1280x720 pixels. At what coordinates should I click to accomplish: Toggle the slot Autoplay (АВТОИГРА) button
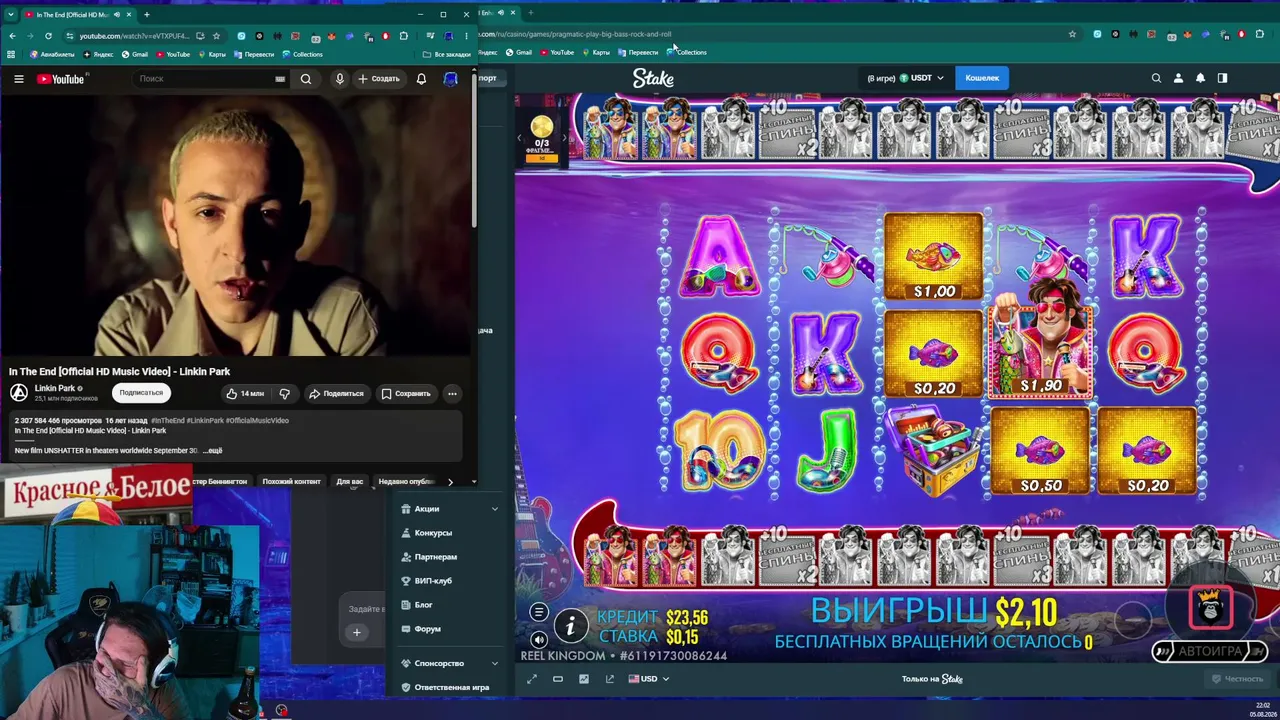(1210, 652)
